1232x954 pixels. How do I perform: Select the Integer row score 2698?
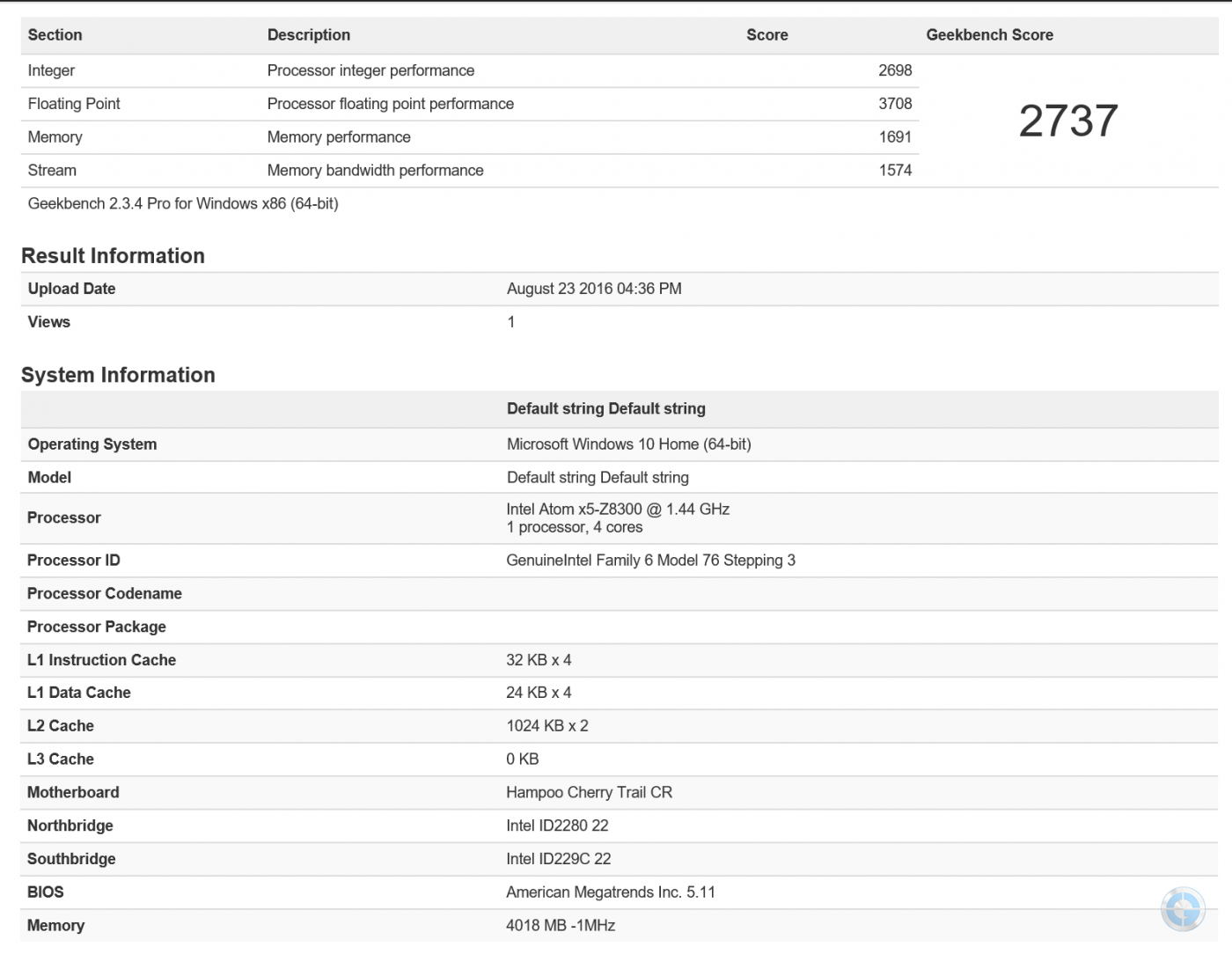point(894,70)
